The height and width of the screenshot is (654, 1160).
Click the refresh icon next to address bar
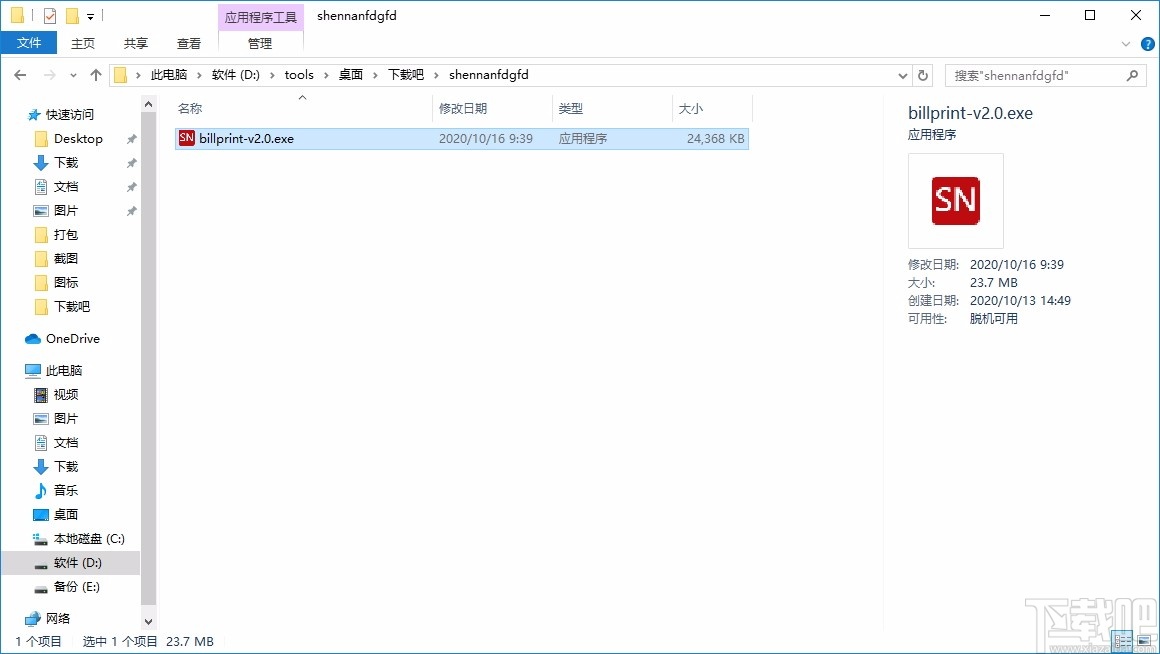coord(922,74)
